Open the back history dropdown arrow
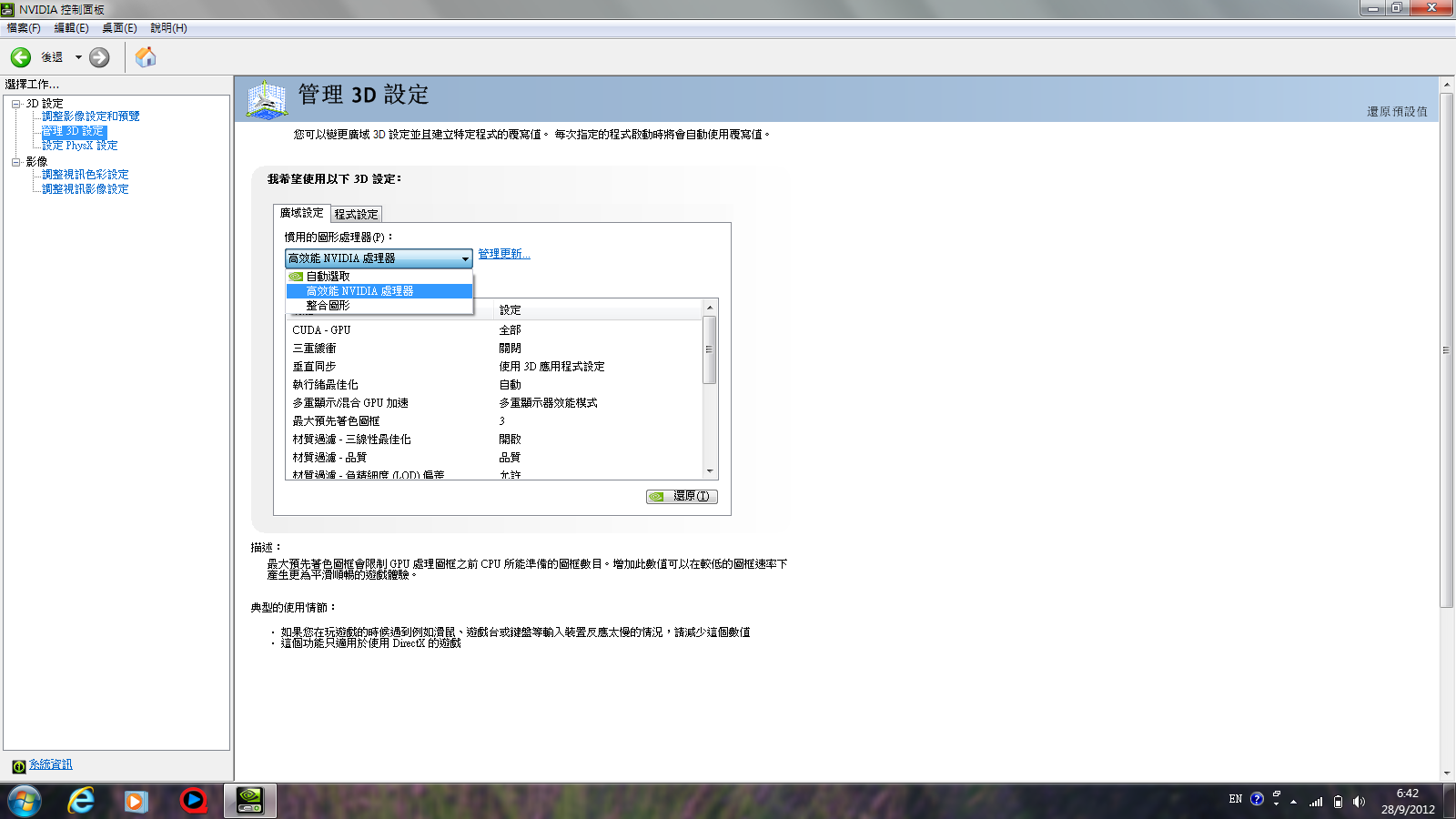The width and height of the screenshot is (1456, 819). tap(78, 57)
